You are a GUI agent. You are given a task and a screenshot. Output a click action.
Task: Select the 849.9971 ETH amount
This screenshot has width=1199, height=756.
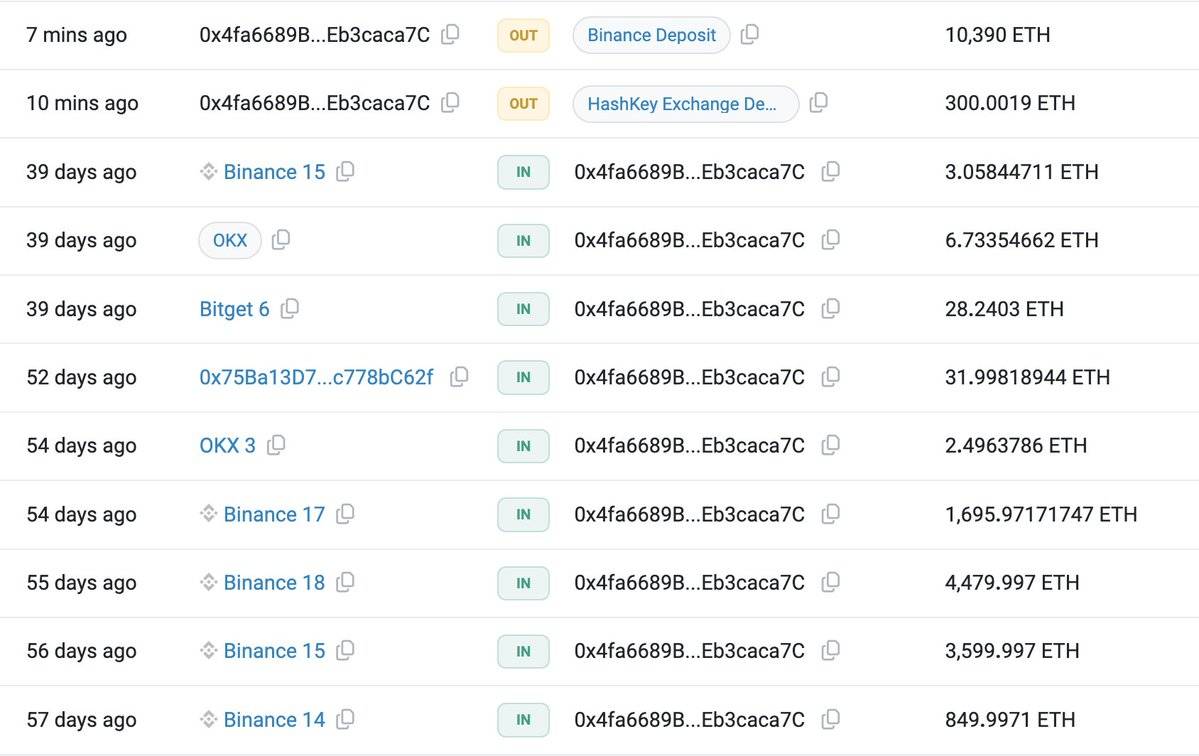pyautogui.click(x=1010, y=719)
